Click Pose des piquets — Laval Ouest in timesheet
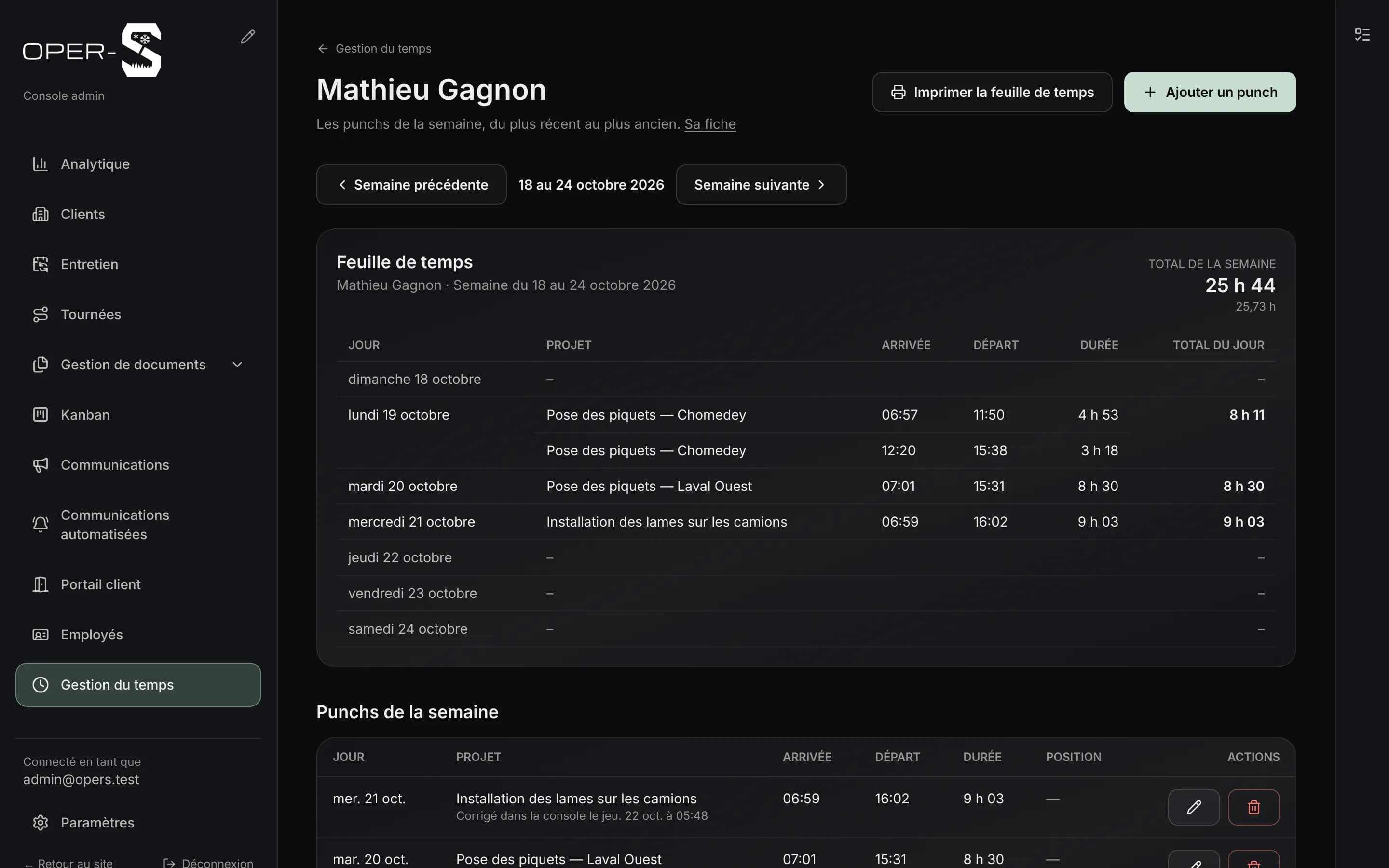 pos(649,486)
